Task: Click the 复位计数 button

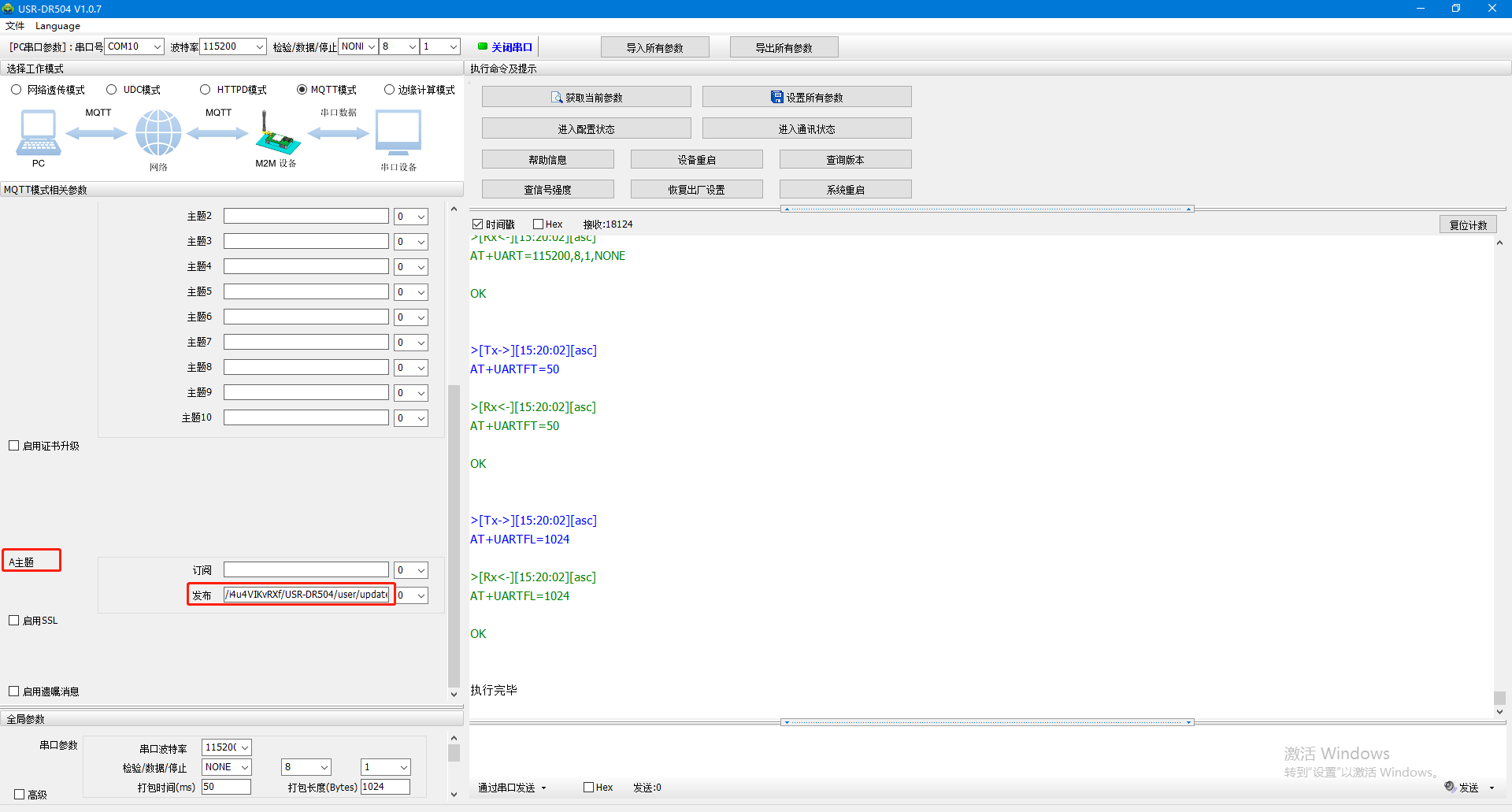Action: tap(1468, 224)
